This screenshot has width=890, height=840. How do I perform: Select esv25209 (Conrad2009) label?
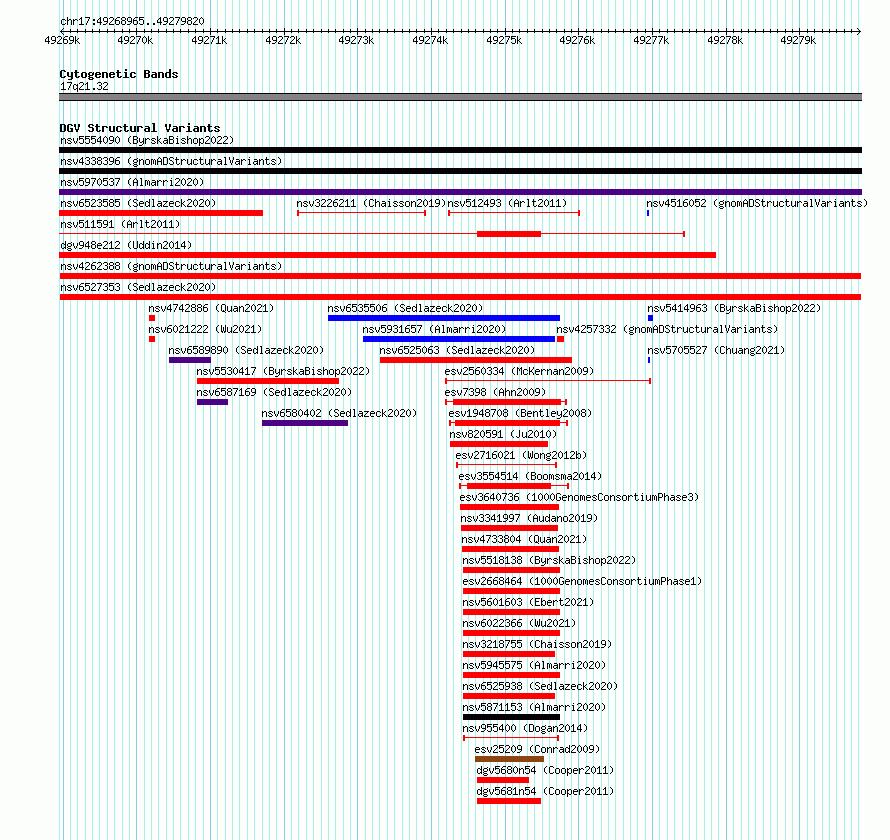point(537,749)
